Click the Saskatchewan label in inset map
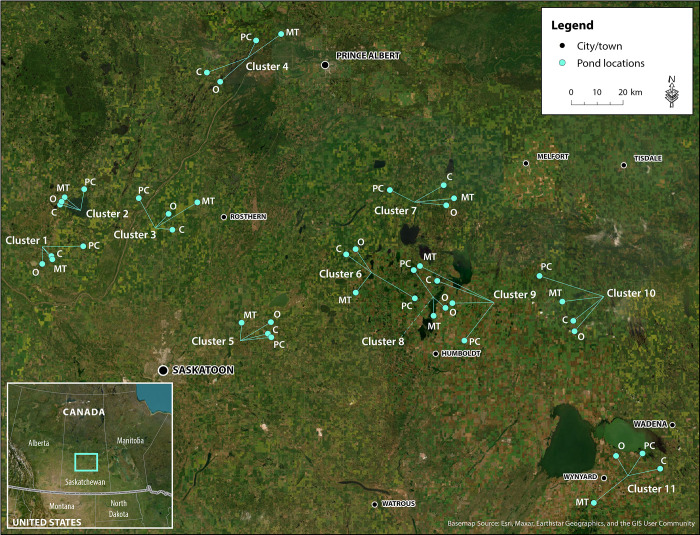This screenshot has height=535, width=700. 85,482
